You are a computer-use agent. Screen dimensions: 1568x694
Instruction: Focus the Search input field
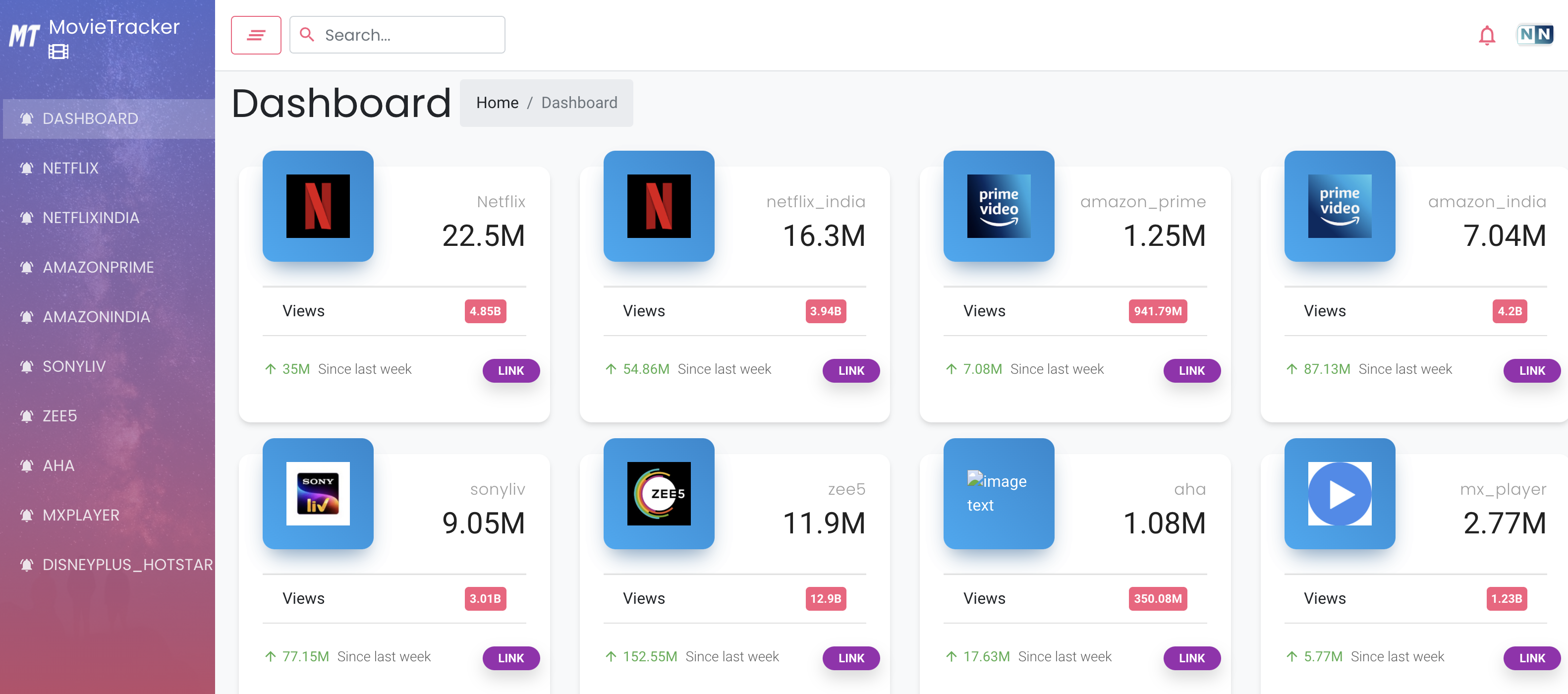click(x=397, y=35)
